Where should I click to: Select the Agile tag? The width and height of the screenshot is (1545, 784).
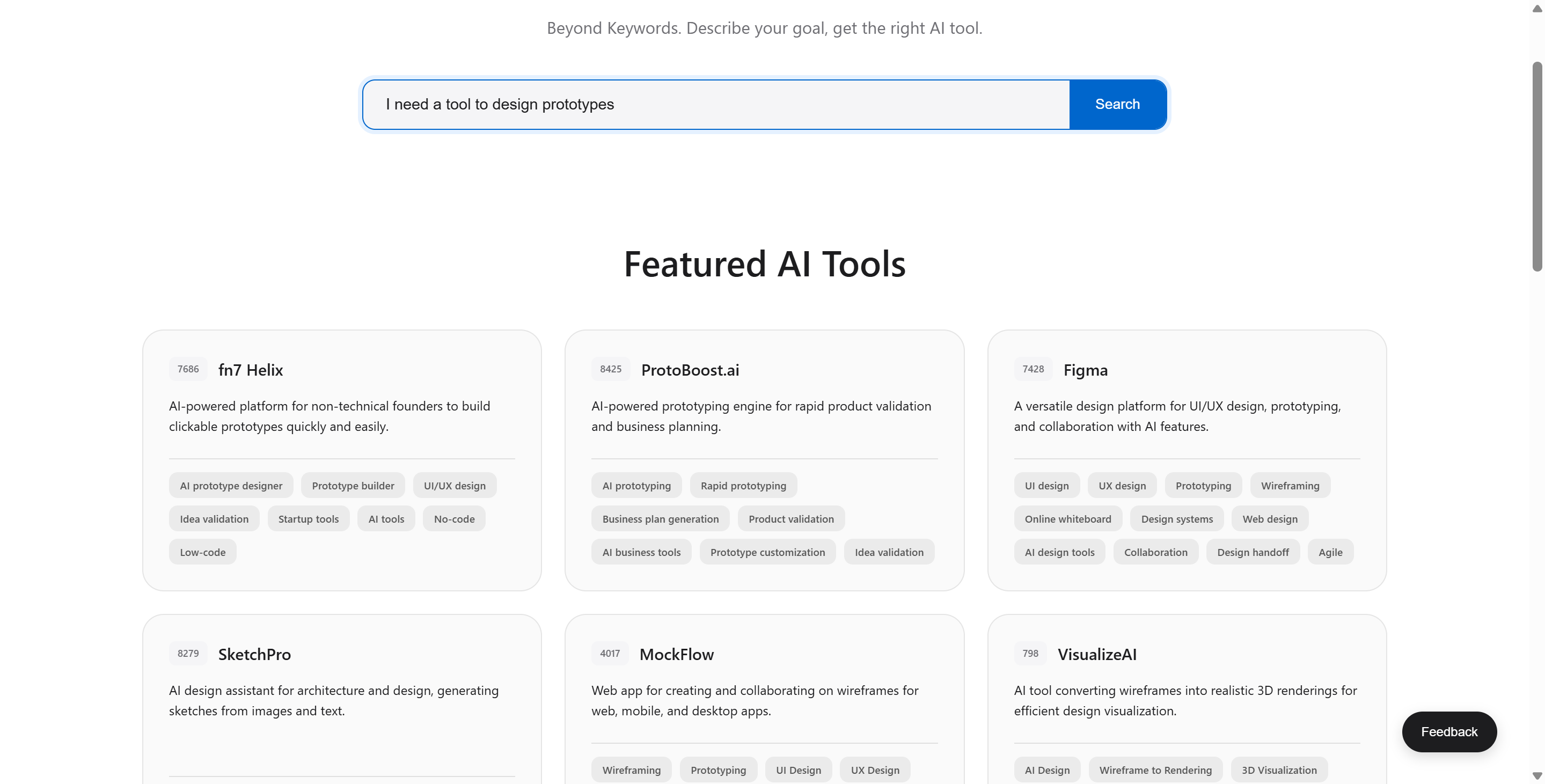tap(1330, 552)
